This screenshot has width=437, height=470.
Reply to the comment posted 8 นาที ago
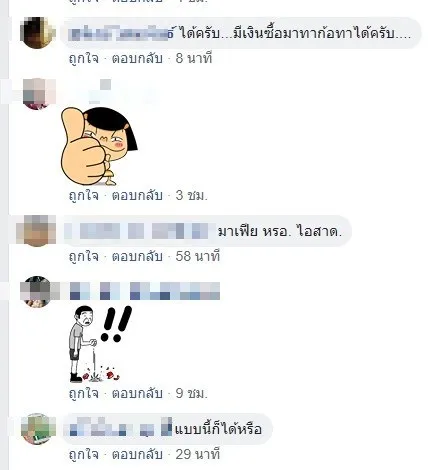[137, 59]
